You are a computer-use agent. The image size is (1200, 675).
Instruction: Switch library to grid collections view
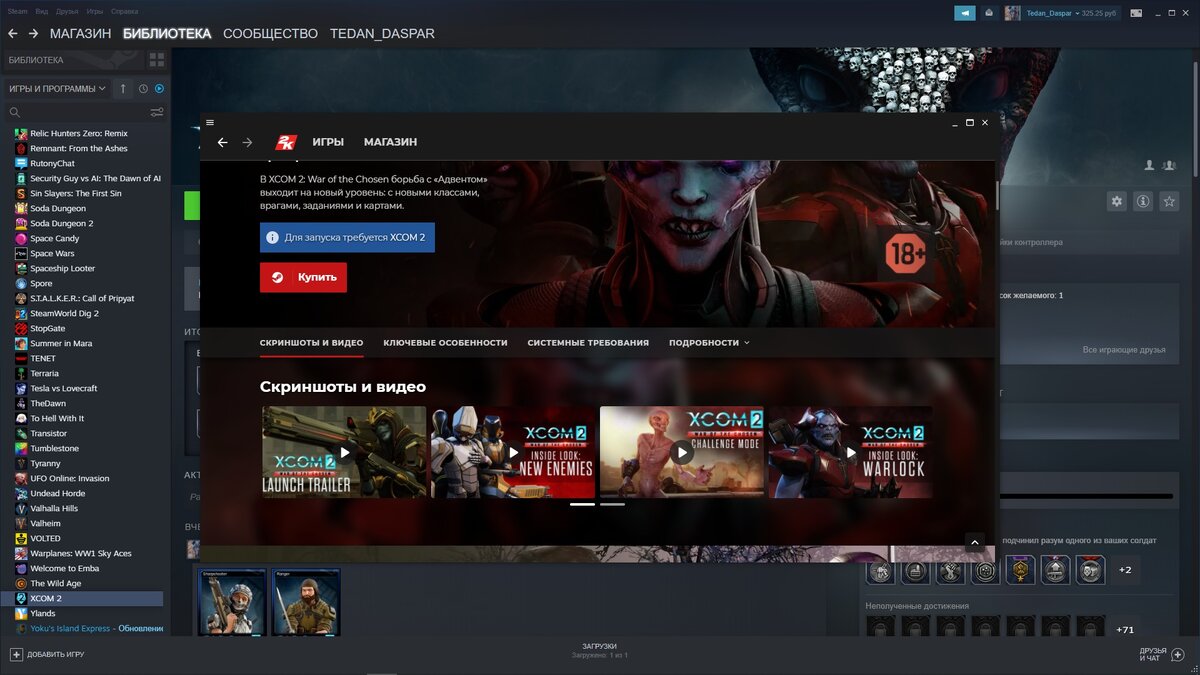(156, 60)
